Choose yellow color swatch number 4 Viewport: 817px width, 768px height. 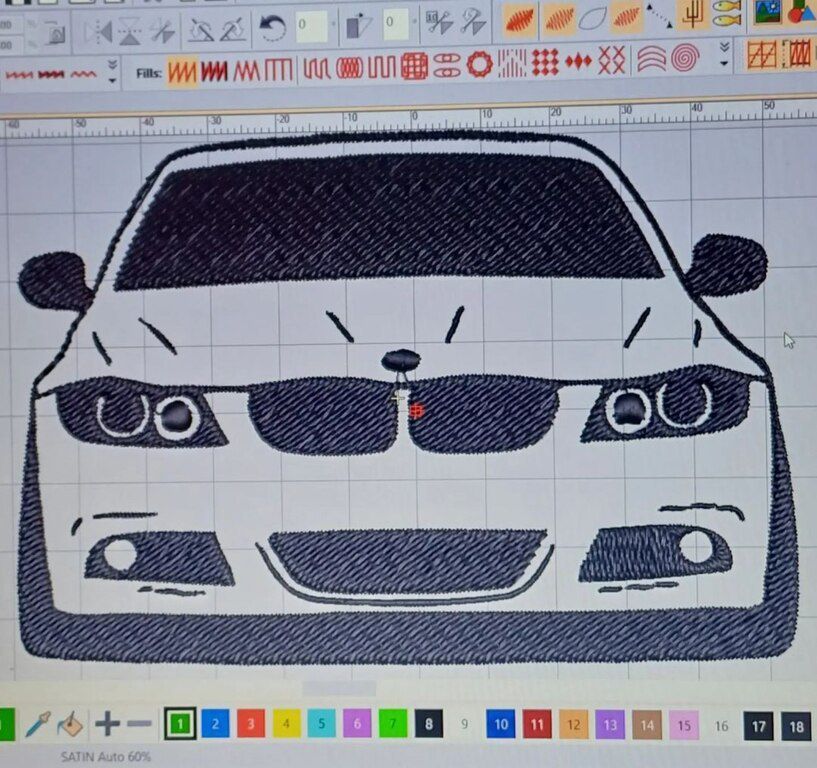point(286,723)
